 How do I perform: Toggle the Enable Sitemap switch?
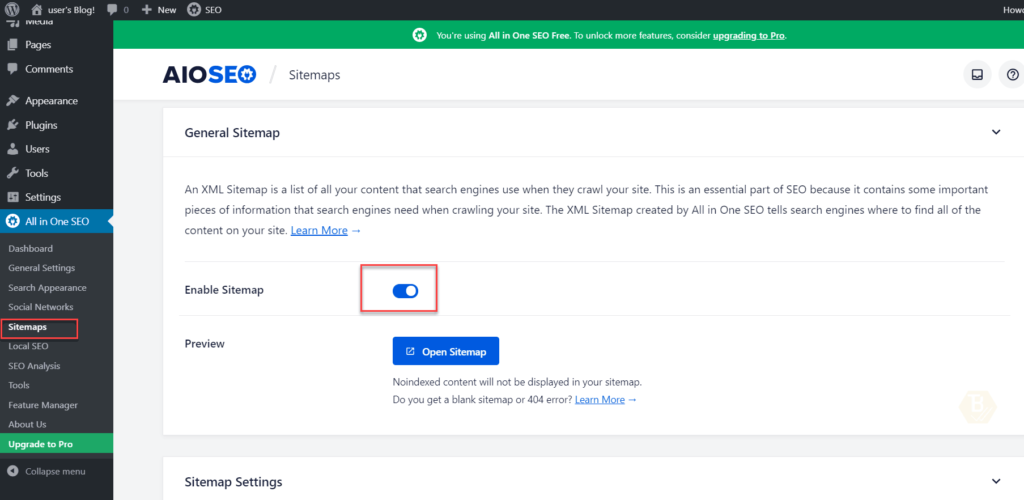(x=405, y=291)
